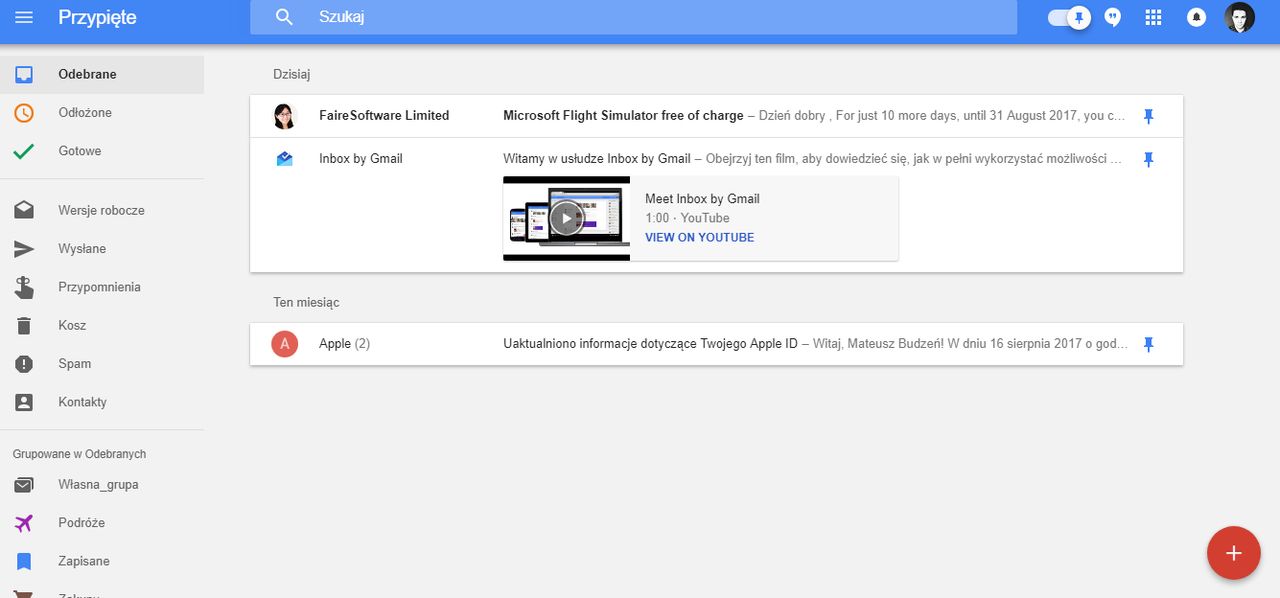
Task: Unpin the Inbox by Gmail email
Action: pyautogui.click(x=1148, y=159)
